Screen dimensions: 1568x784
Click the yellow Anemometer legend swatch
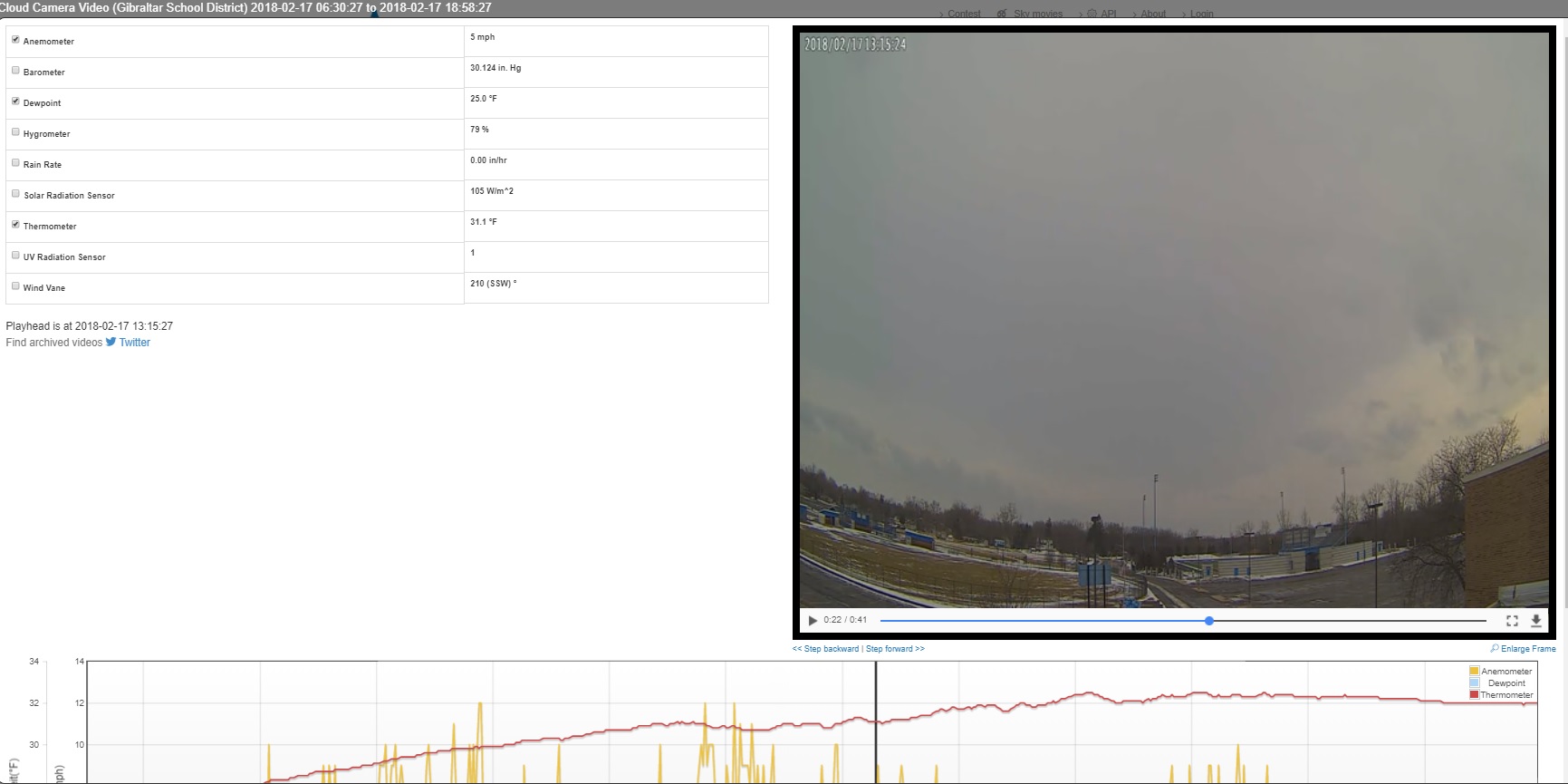[1474, 672]
